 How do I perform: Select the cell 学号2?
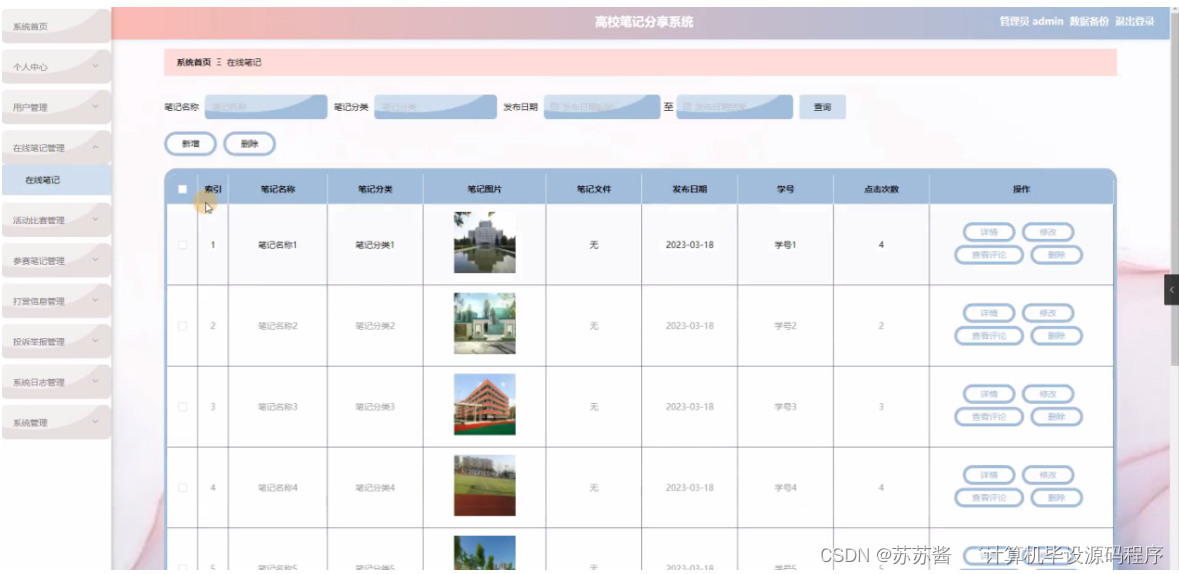pos(785,326)
